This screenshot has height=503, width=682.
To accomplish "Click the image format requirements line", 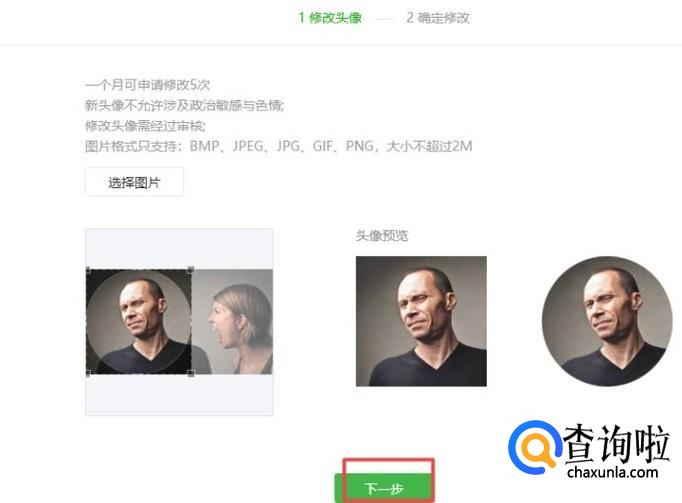I will coord(278,146).
